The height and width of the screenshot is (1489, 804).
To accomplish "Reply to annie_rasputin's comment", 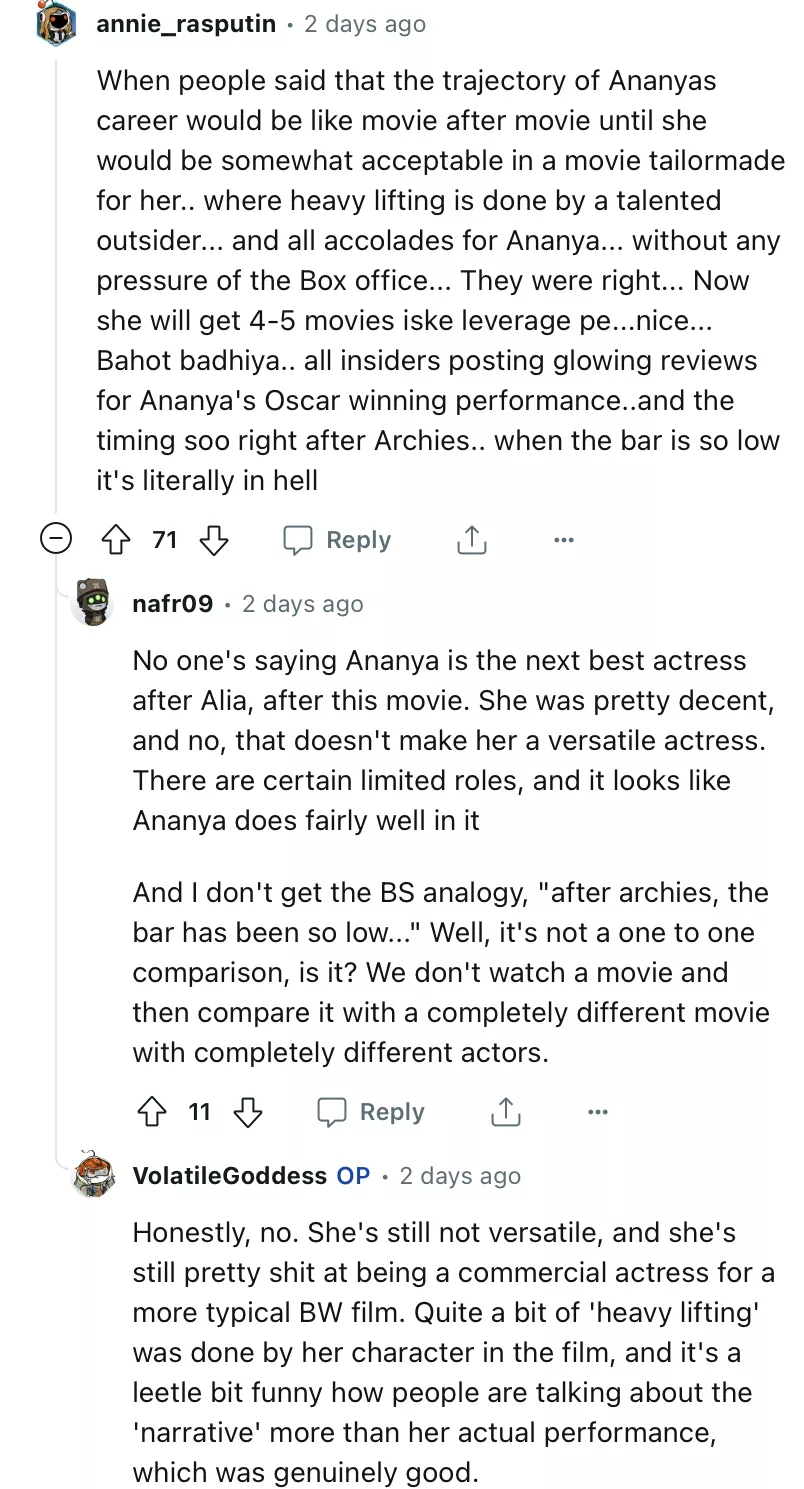I will [x=337, y=540].
